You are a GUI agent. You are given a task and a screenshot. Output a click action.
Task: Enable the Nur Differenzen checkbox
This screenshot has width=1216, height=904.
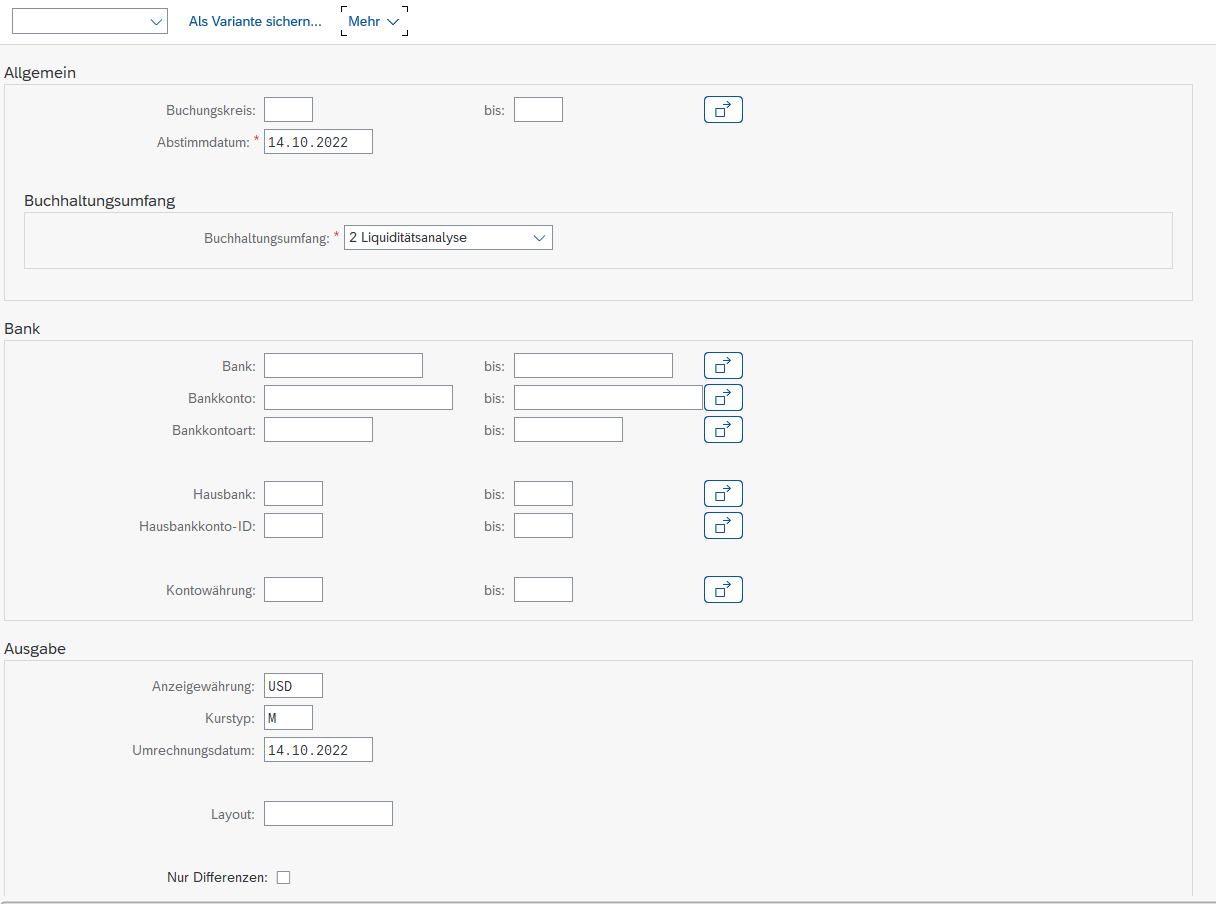pyautogui.click(x=283, y=878)
